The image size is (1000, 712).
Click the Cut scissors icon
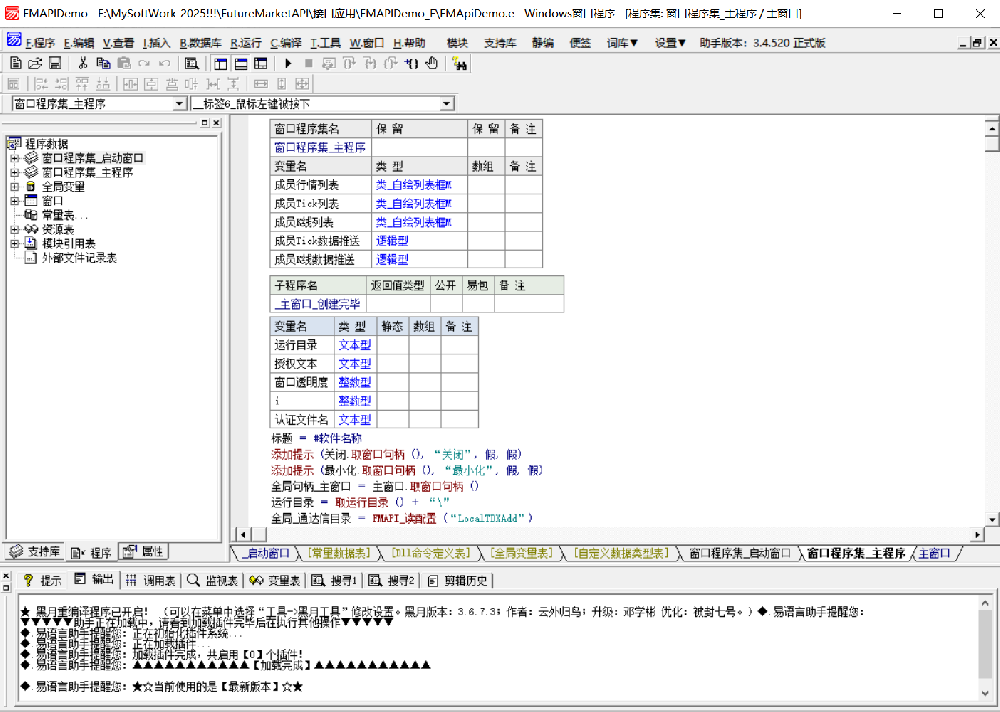pos(84,63)
